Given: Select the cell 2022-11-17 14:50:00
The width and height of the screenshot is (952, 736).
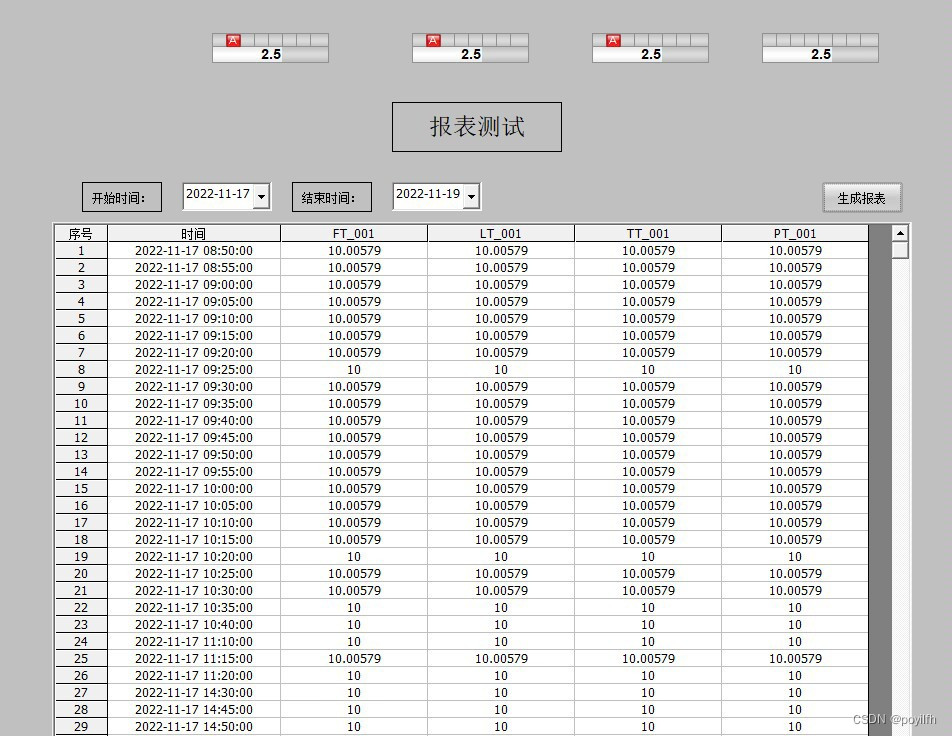Looking at the screenshot, I should [x=194, y=726].
